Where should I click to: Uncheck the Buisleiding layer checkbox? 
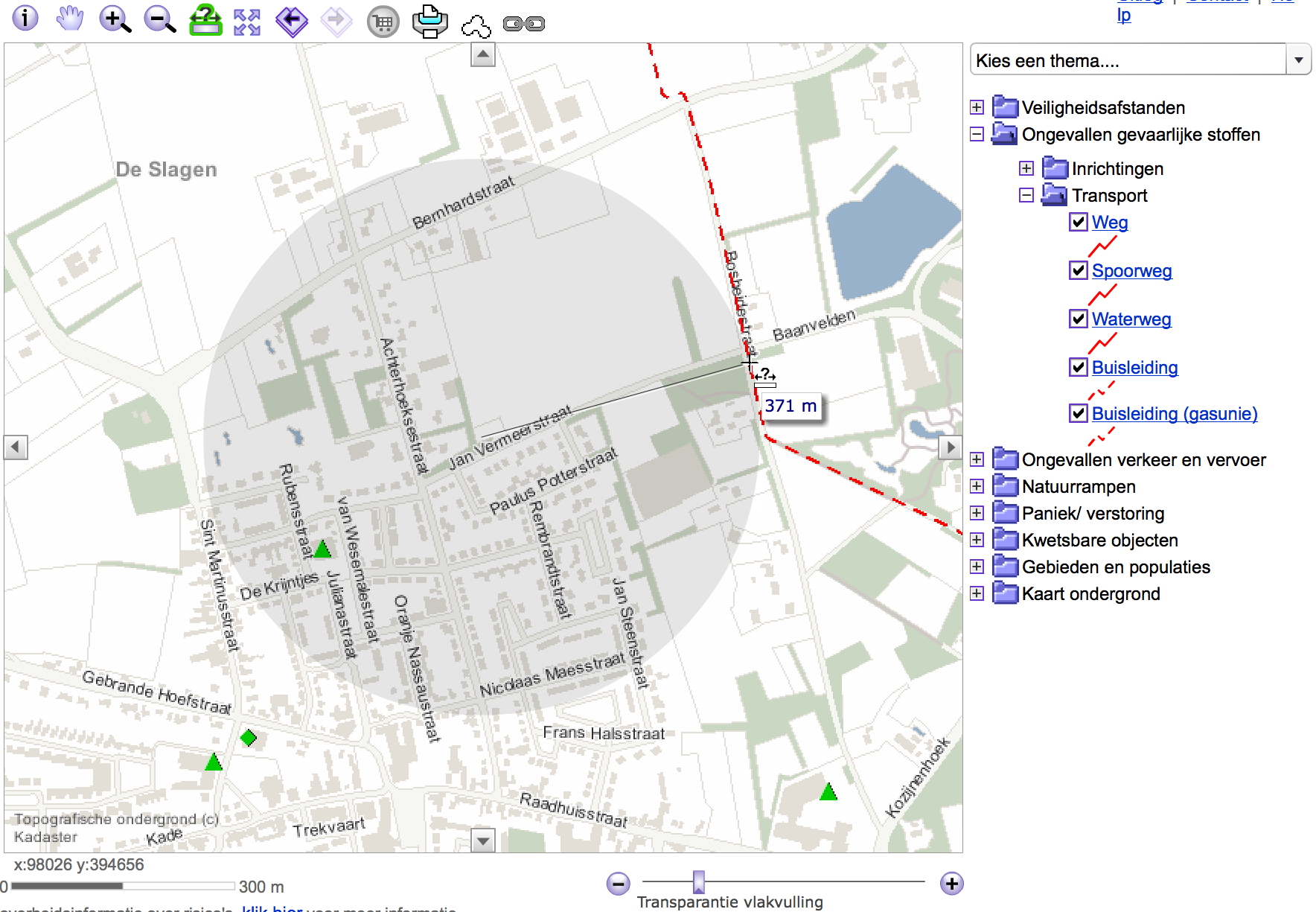coord(1079,367)
